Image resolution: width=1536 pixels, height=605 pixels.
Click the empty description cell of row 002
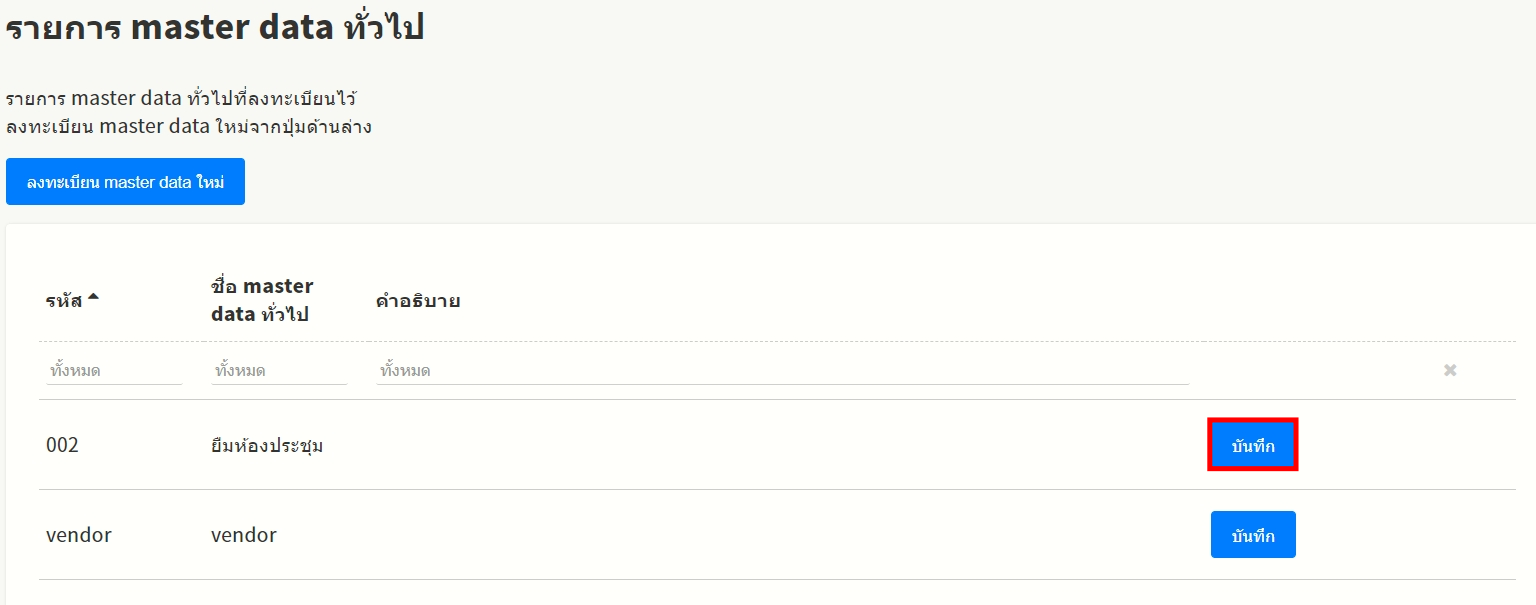point(780,445)
